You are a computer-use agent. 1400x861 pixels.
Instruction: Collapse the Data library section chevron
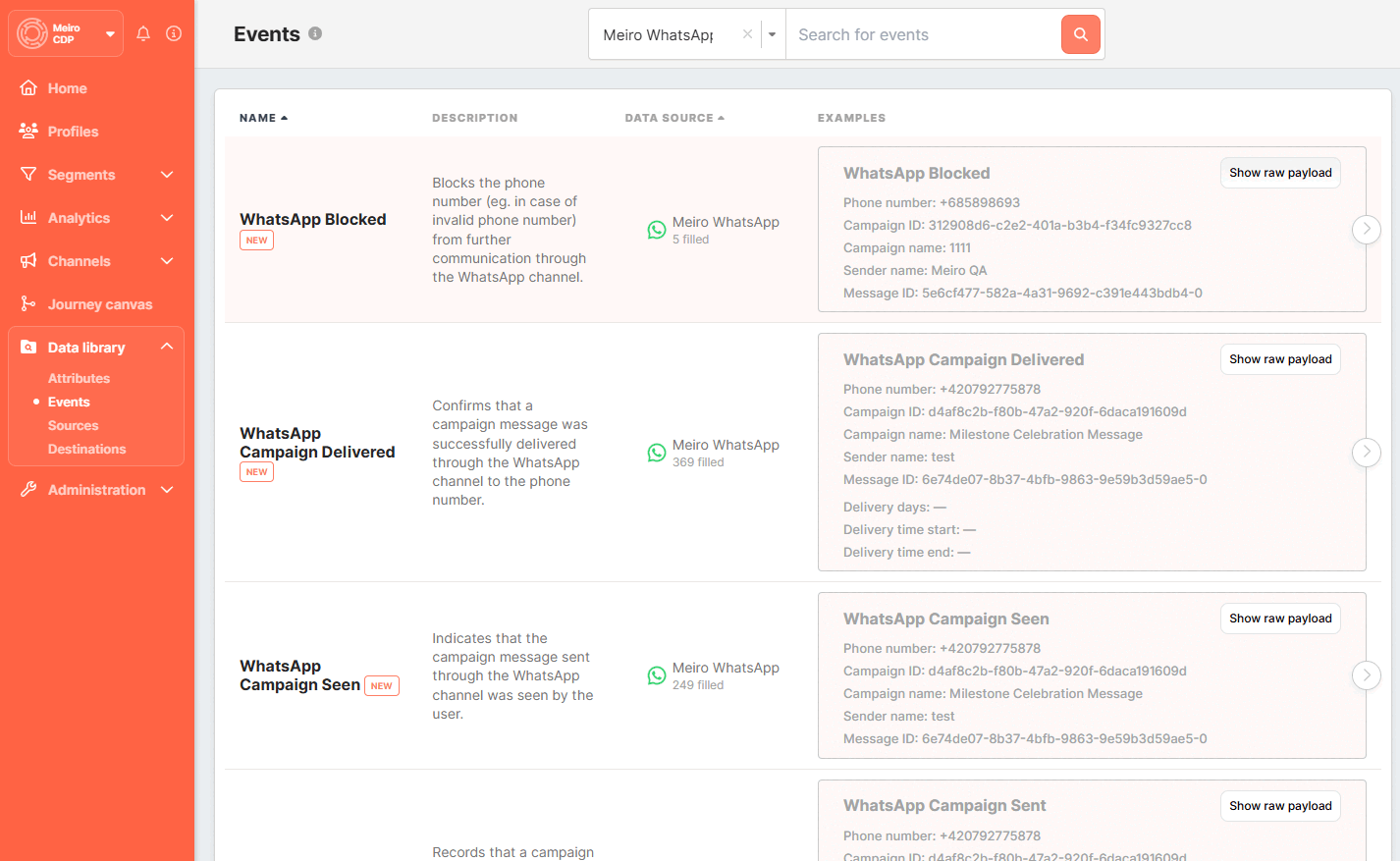[167, 347]
